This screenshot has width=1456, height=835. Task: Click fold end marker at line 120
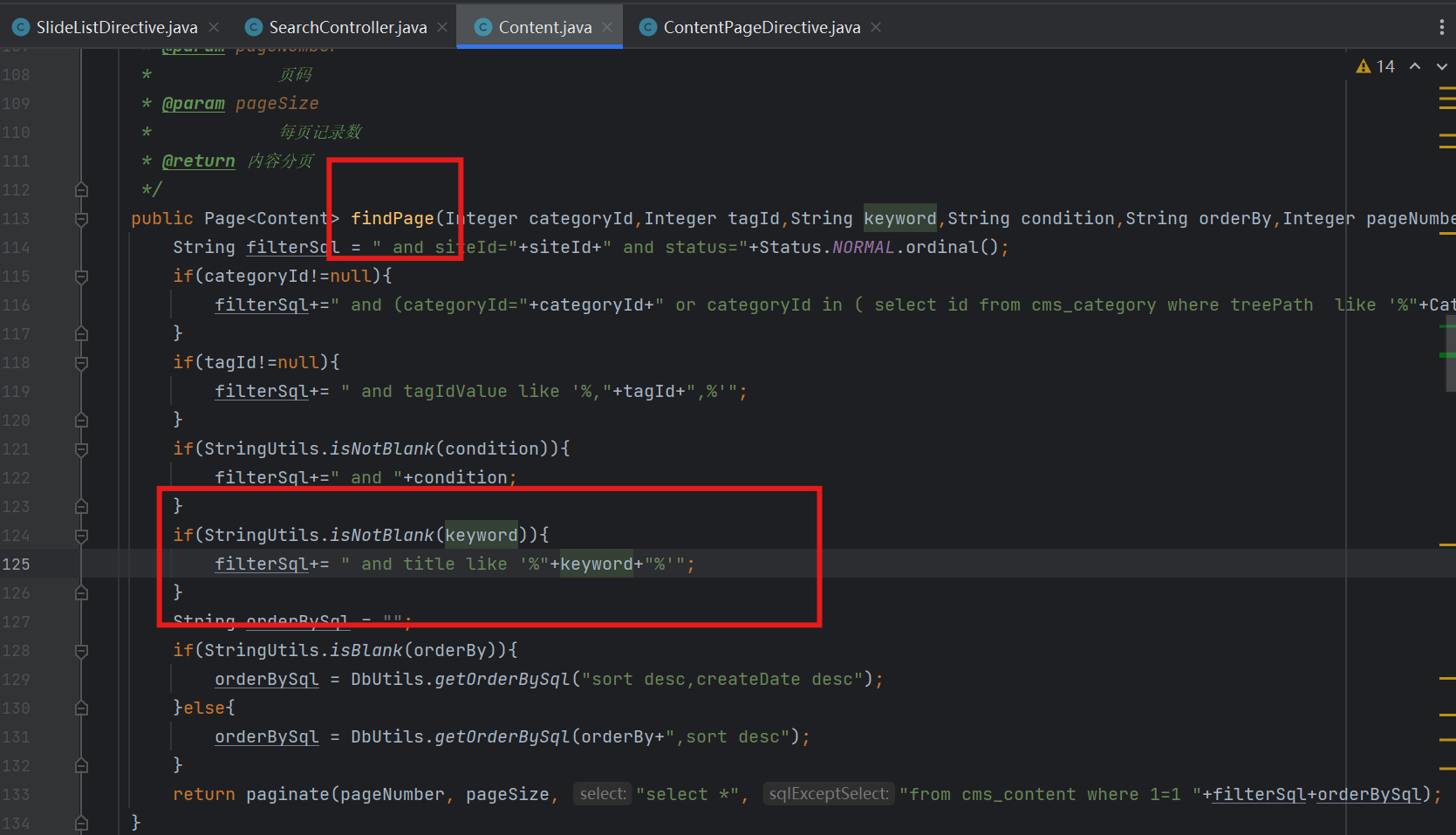click(81, 421)
